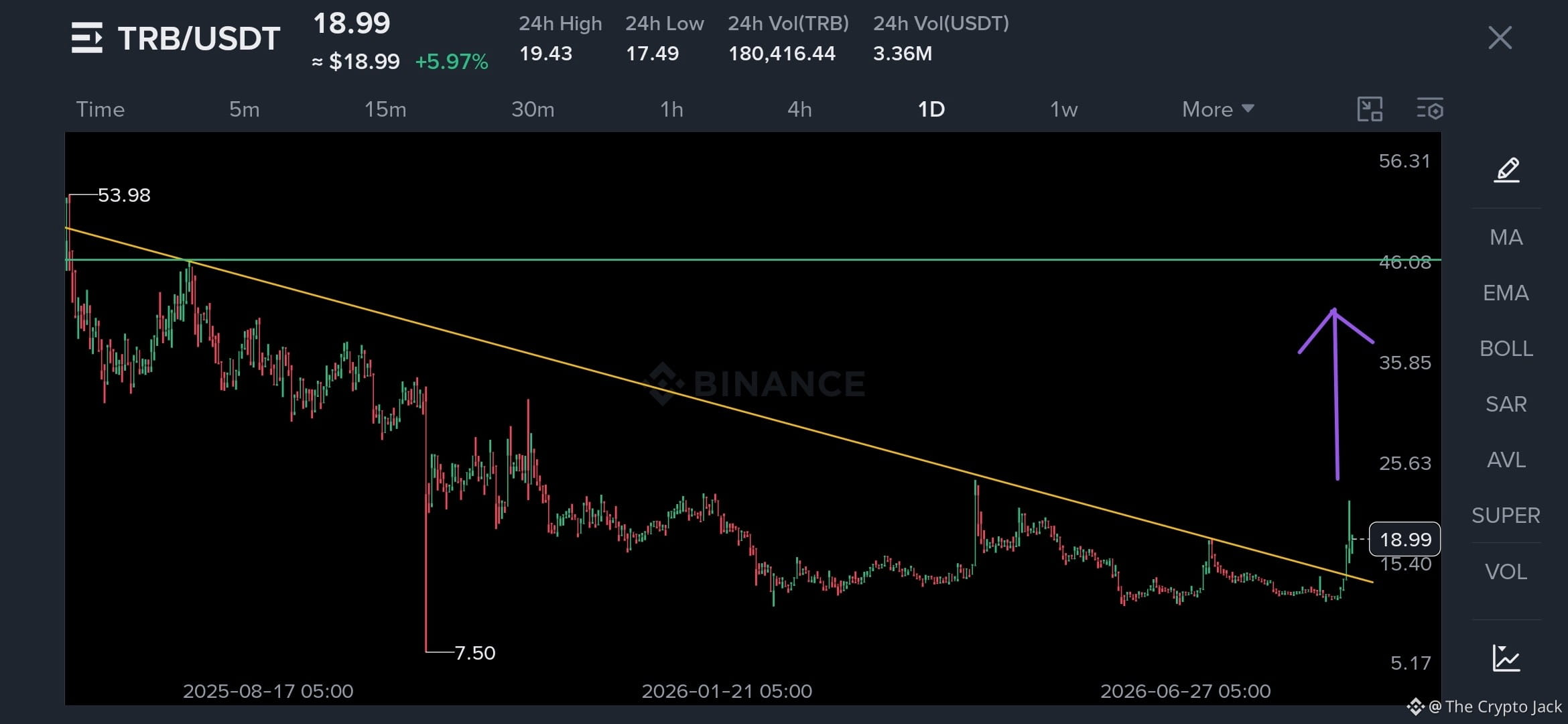Viewport: 1568px width, 724px height.
Task: Switch to the 1w interval
Action: [x=1064, y=109]
